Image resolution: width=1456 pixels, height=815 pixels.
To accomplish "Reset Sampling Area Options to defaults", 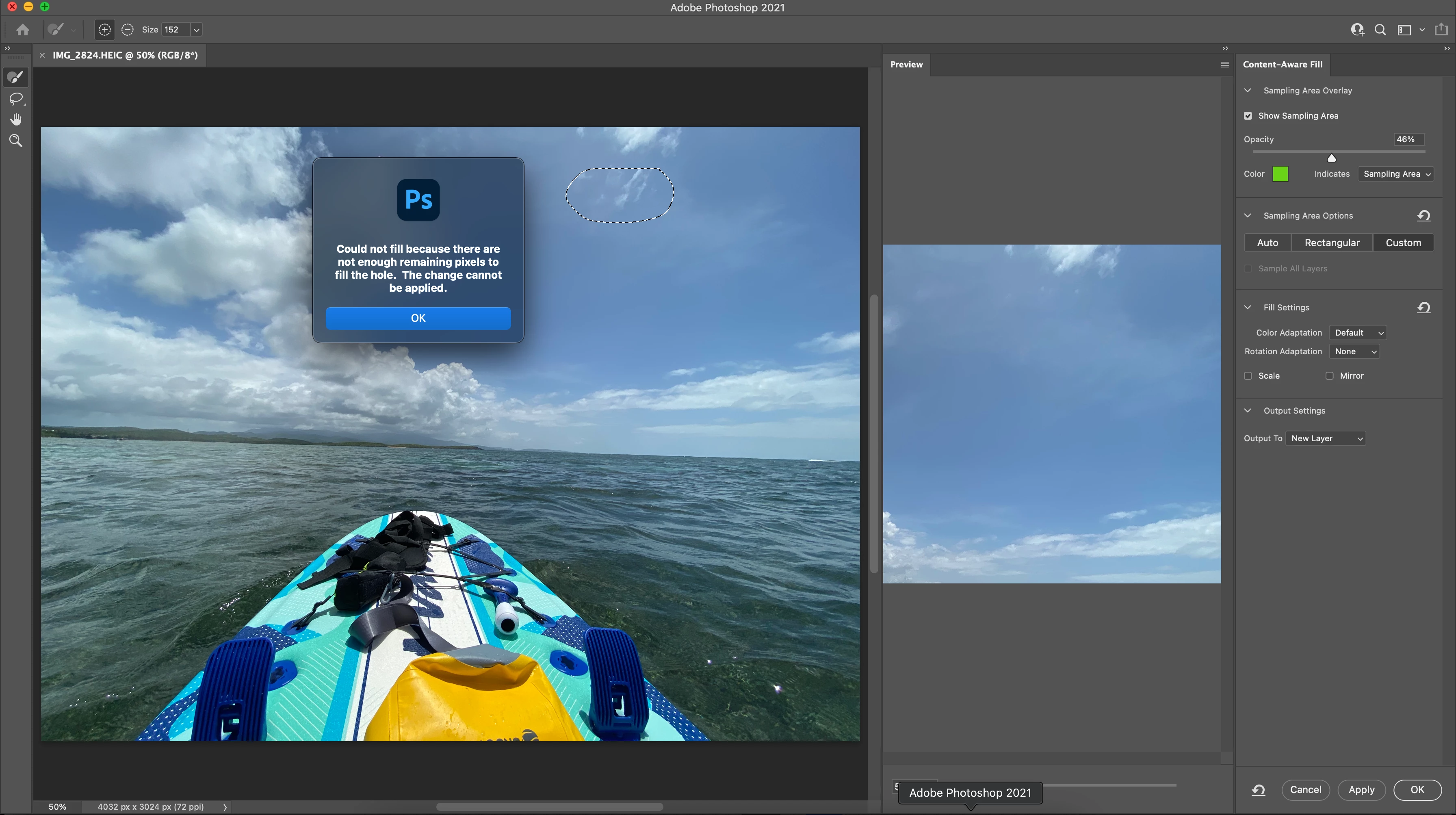I will [1423, 216].
